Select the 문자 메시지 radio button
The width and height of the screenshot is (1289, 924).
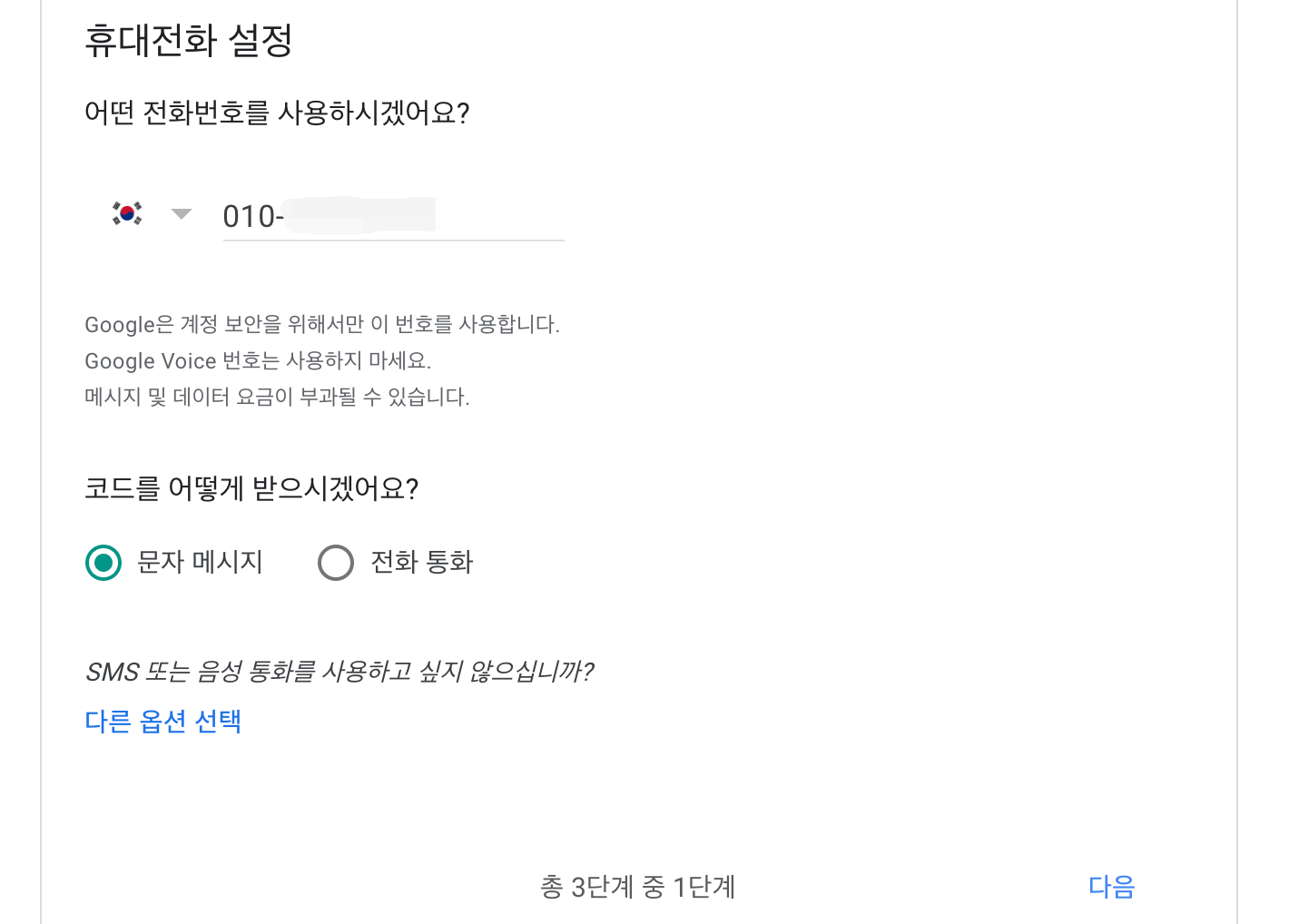[103, 563]
